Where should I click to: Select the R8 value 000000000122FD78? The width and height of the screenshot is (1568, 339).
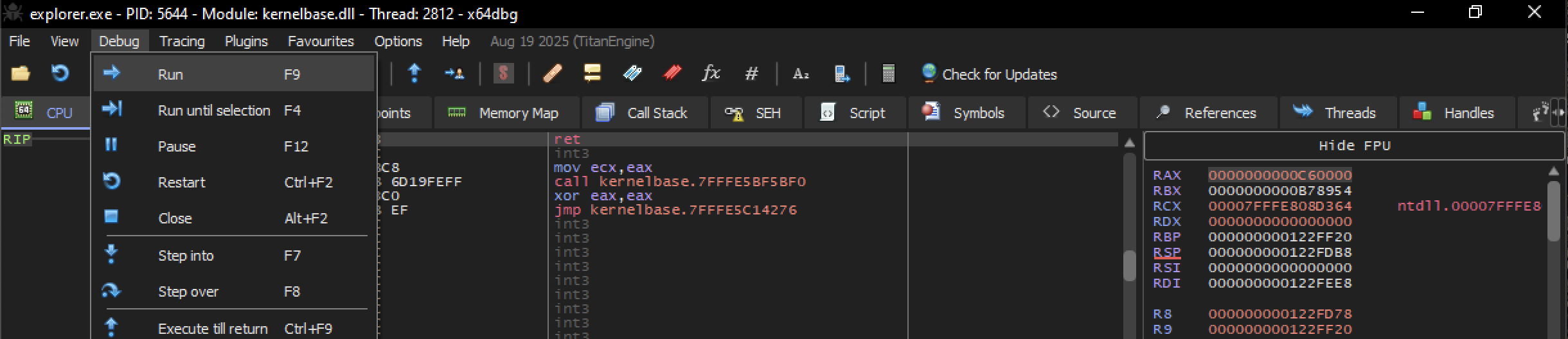[1280, 314]
